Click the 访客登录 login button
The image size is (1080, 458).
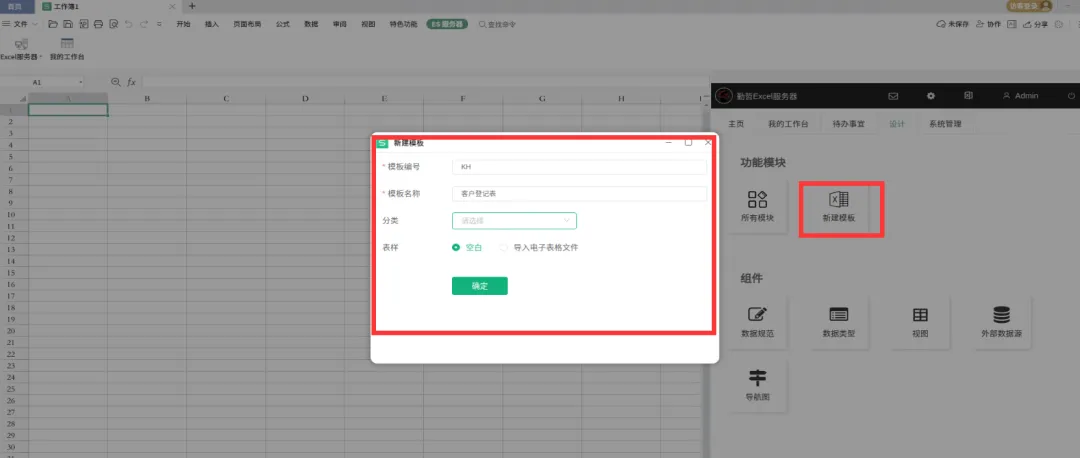tap(1030, 6)
